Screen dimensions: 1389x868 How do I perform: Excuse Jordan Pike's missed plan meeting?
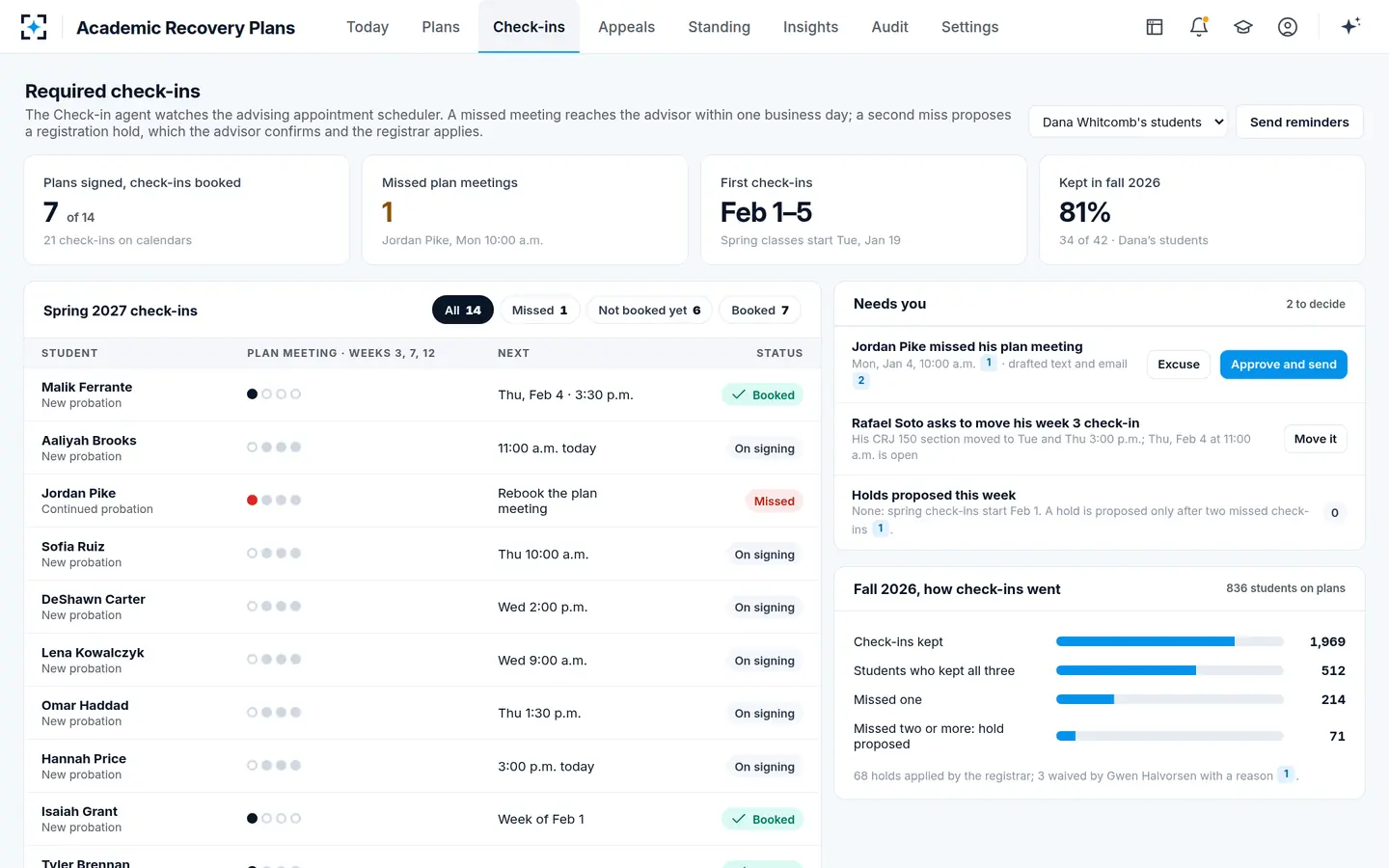[x=1179, y=365]
